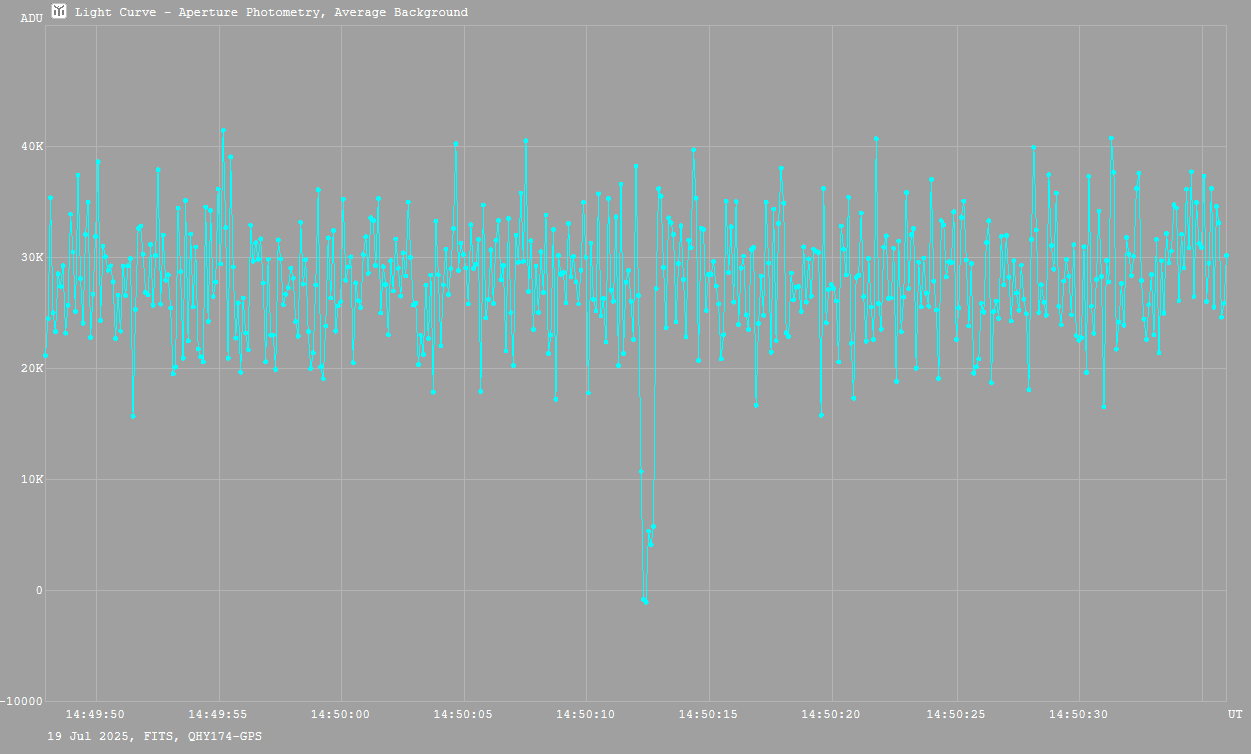1251x754 pixels.
Task: Select the 14:50:30 time axis label
Action: (1077, 714)
